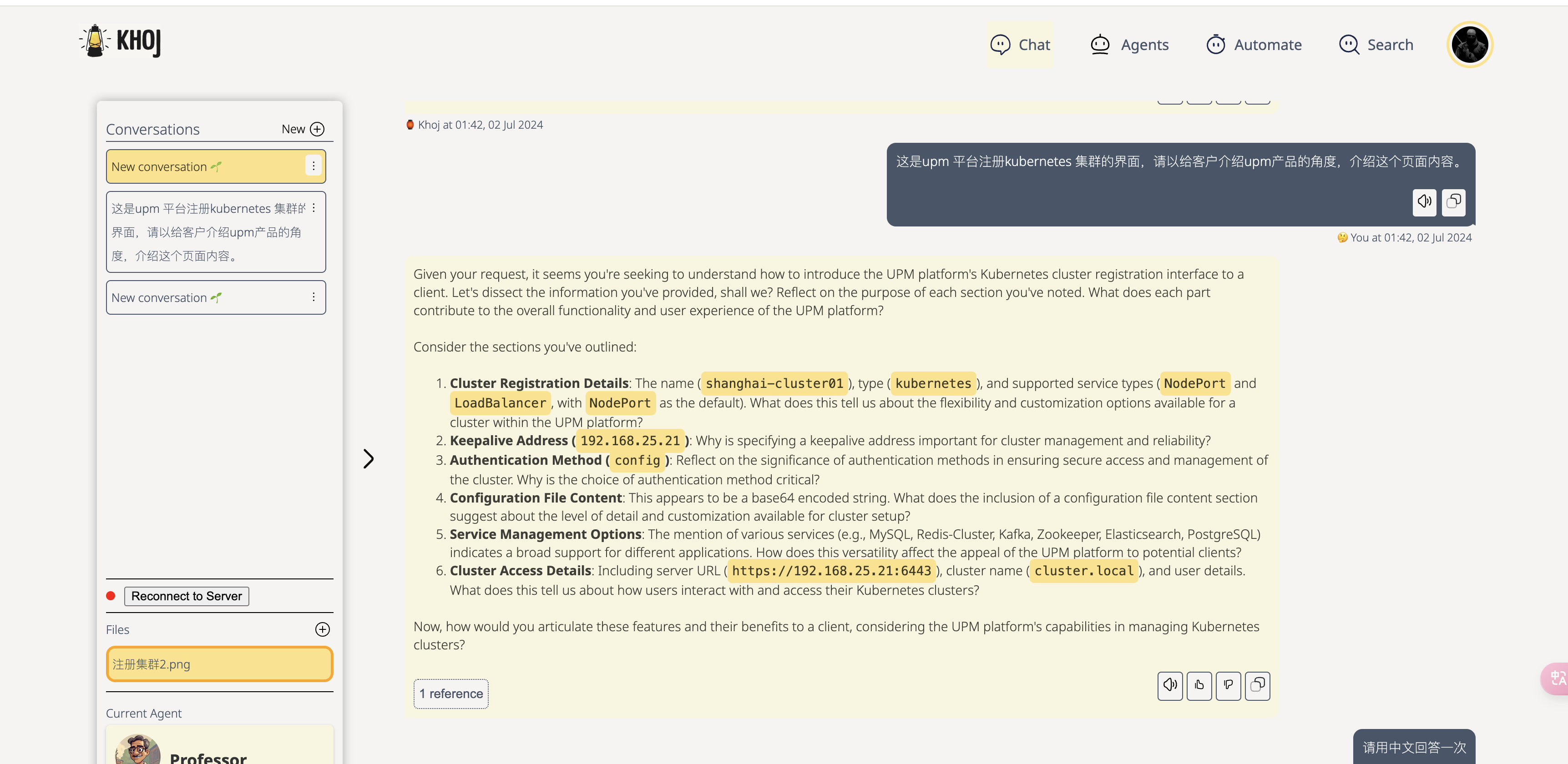This screenshot has width=1568, height=764.
Task: Click the thumbs down icon on response
Action: pos(1228,685)
